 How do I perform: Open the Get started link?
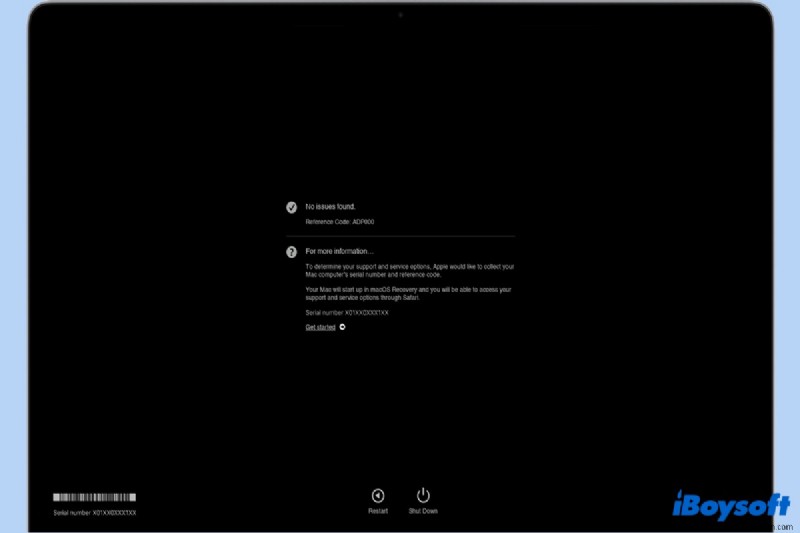coord(320,327)
